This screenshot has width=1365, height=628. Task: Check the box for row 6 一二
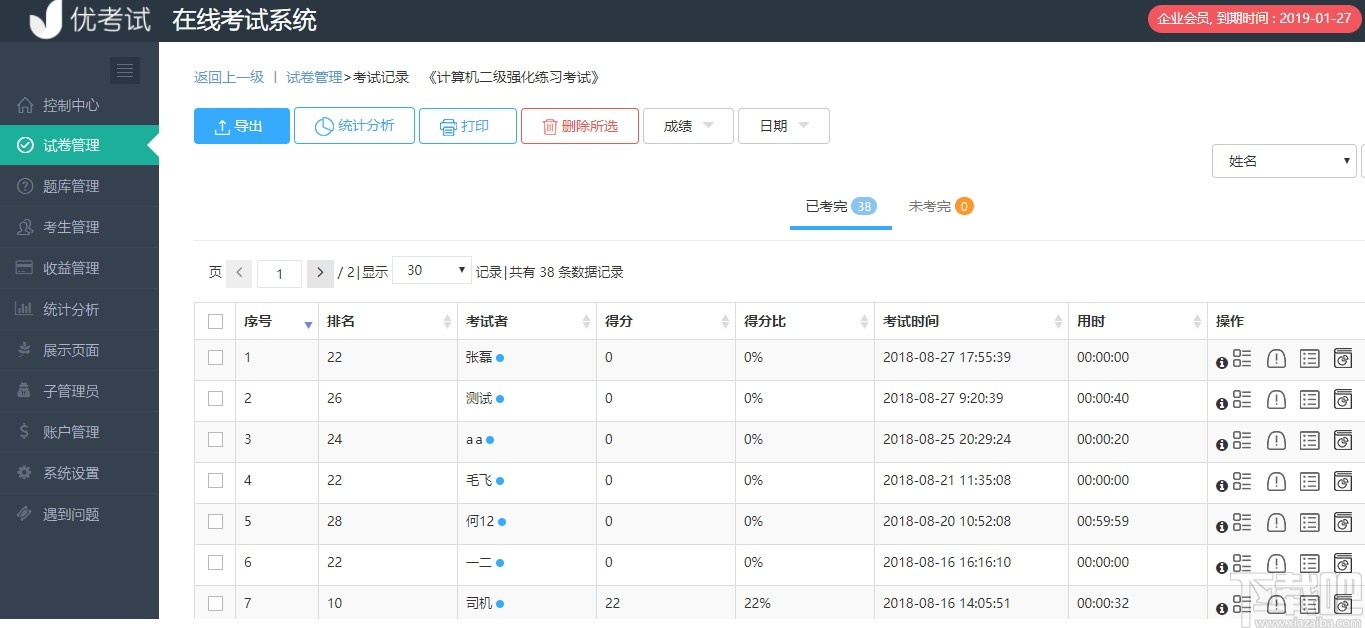(215, 562)
